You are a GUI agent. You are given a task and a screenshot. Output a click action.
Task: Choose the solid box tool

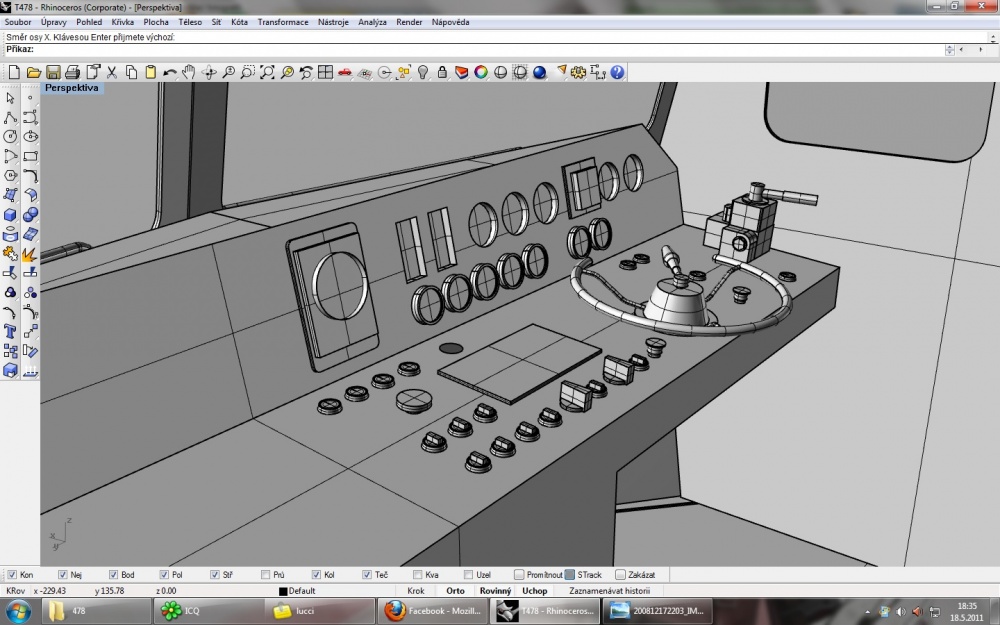tap(10, 215)
